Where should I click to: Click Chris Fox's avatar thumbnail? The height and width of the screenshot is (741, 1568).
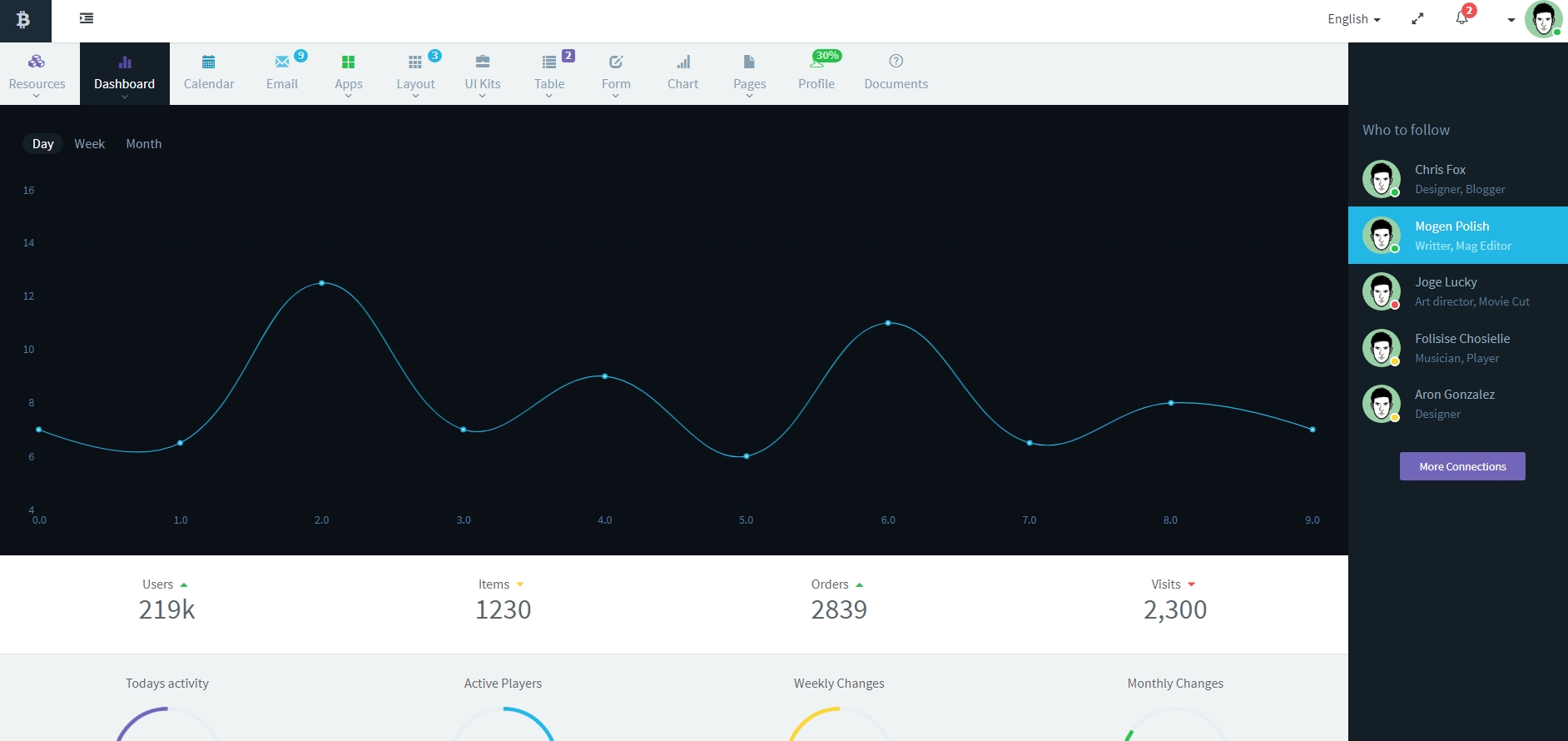point(1382,179)
